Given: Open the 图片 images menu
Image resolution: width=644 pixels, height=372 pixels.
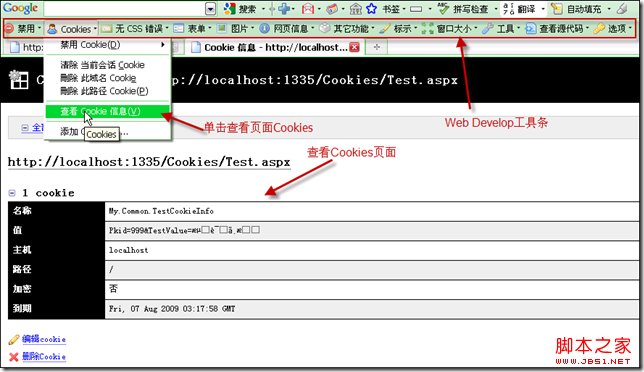Looking at the screenshot, I should [x=240, y=28].
